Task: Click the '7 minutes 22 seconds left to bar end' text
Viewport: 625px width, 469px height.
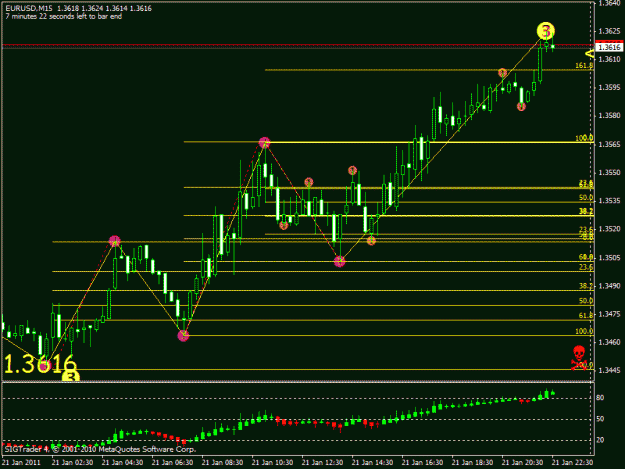Action: (x=64, y=17)
